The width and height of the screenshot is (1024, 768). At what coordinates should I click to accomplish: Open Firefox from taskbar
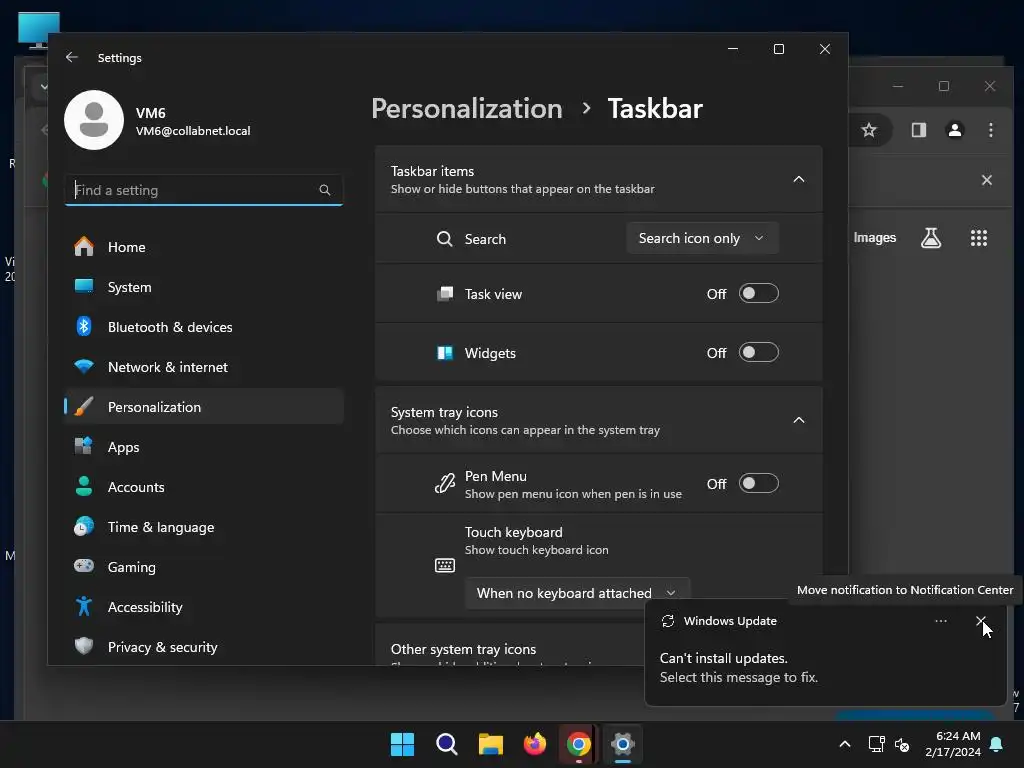(535, 744)
